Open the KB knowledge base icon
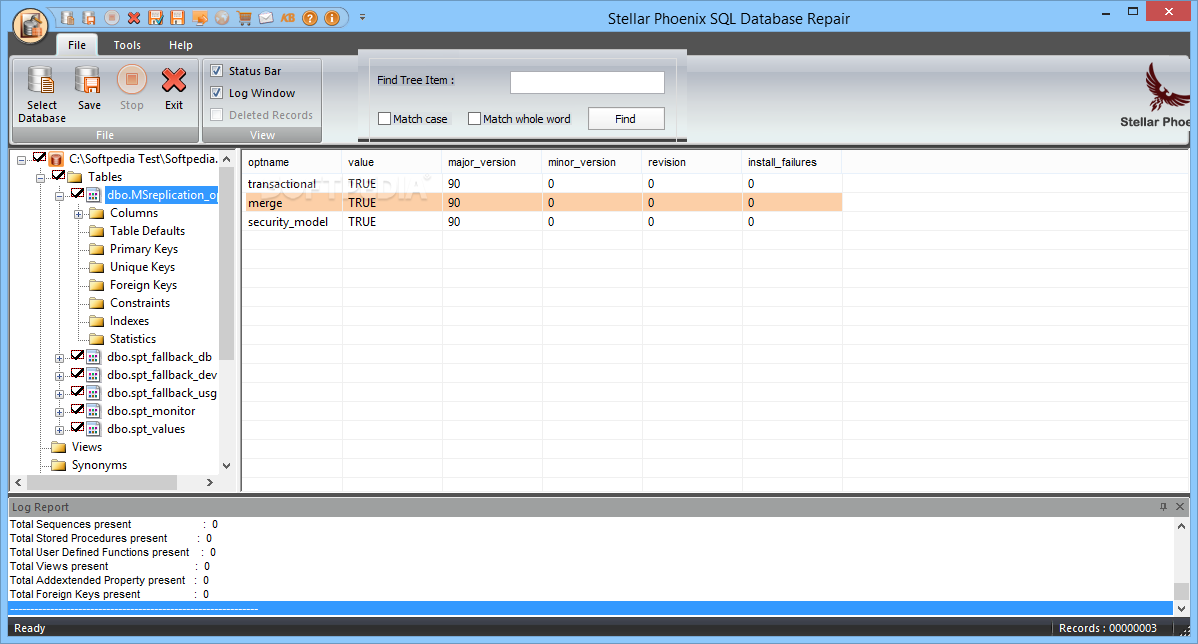Image resolution: width=1198 pixels, height=644 pixels. click(x=288, y=18)
